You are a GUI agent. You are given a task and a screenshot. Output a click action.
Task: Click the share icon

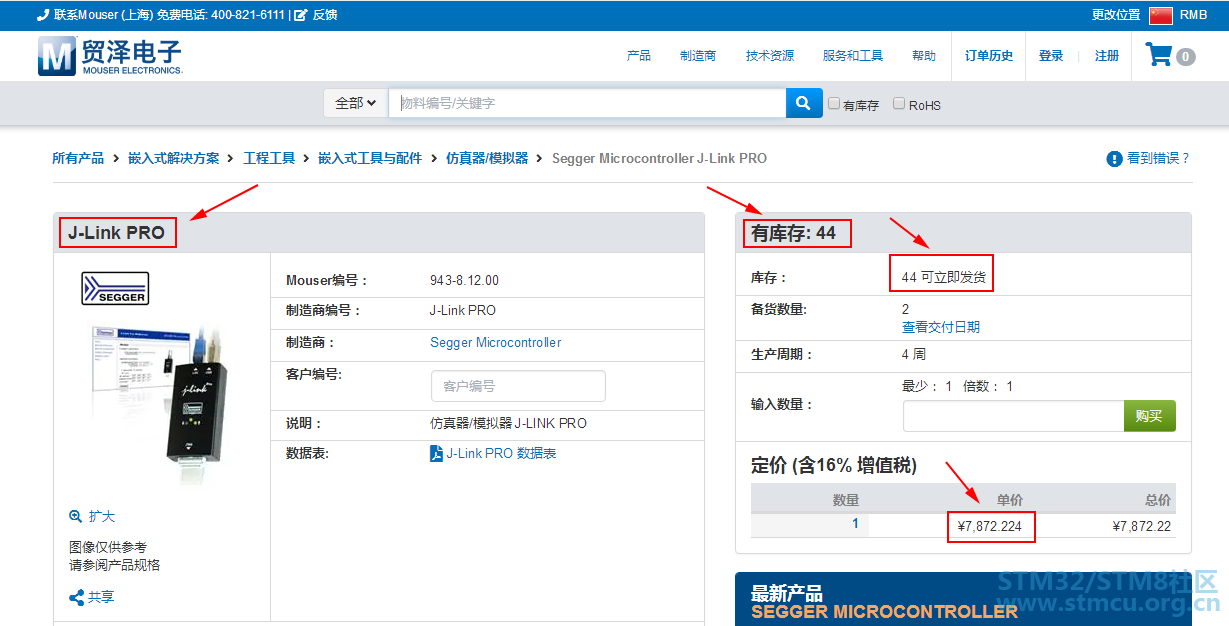76,597
